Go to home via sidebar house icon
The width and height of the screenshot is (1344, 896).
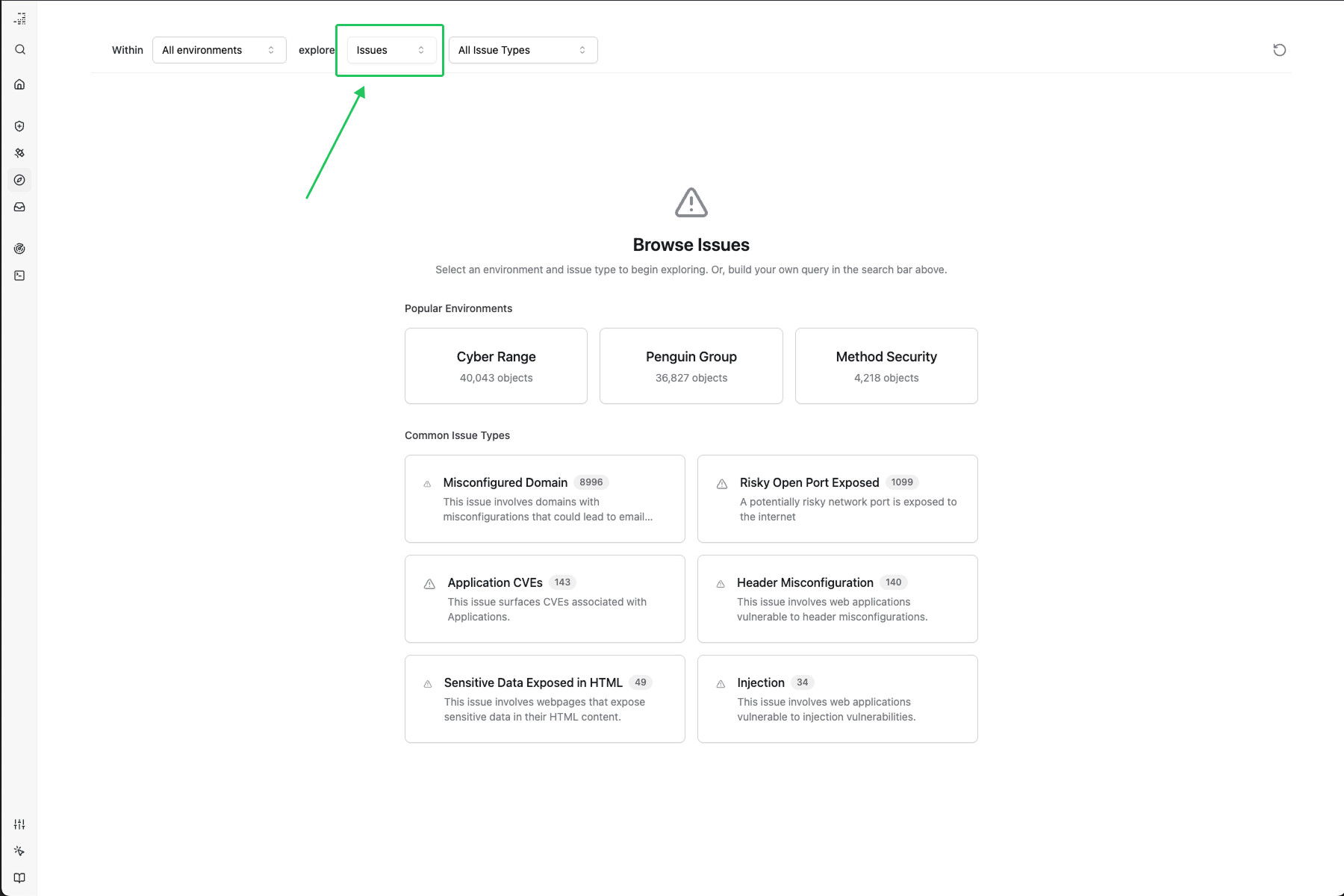tap(20, 84)
